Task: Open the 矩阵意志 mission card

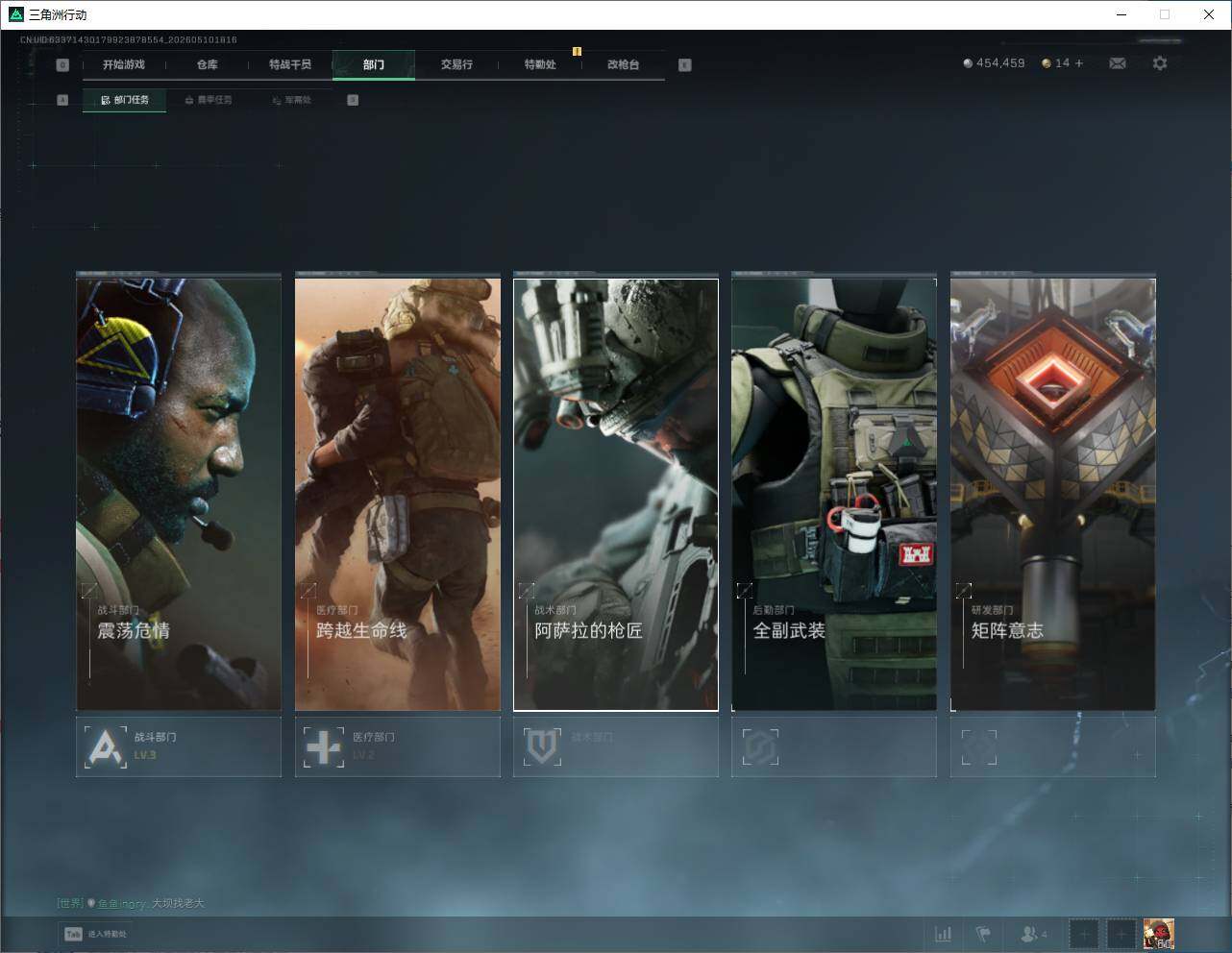Action: tap(1053, 494)
